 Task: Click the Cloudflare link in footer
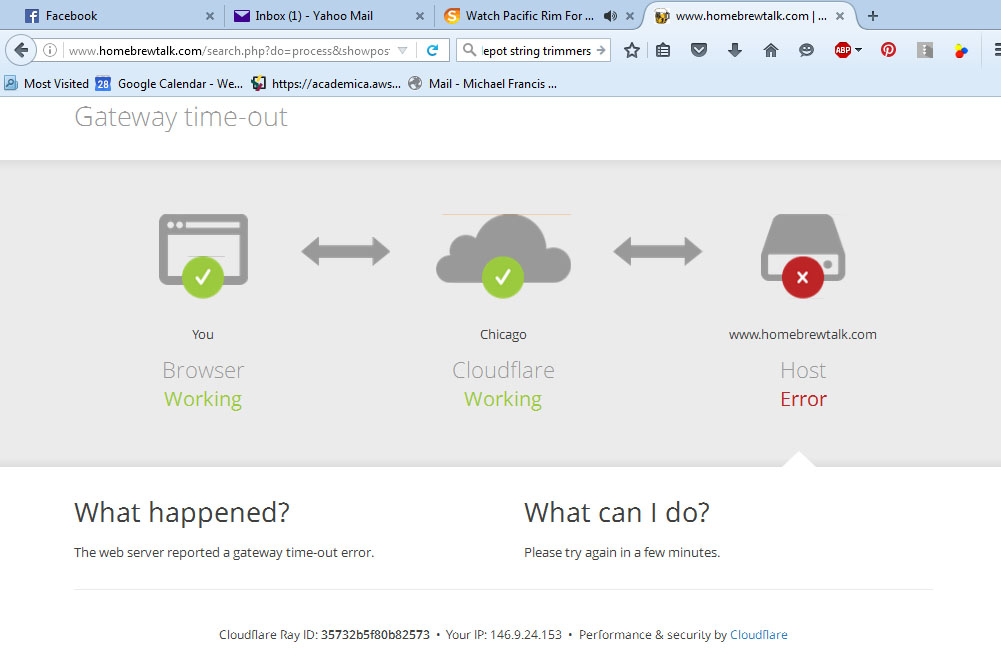758,634
